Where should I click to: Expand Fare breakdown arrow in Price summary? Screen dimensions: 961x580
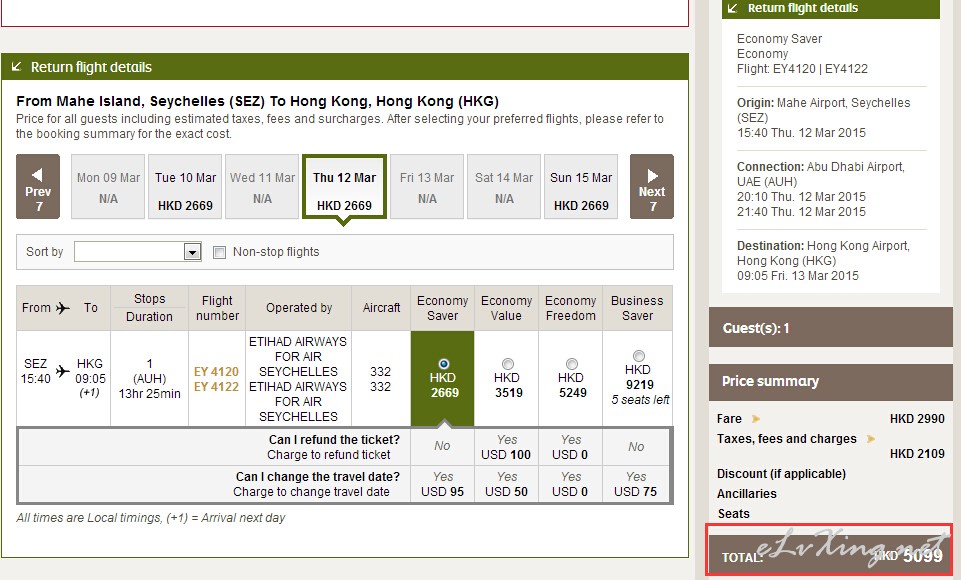pyautogui.click(x=756, y=419)
